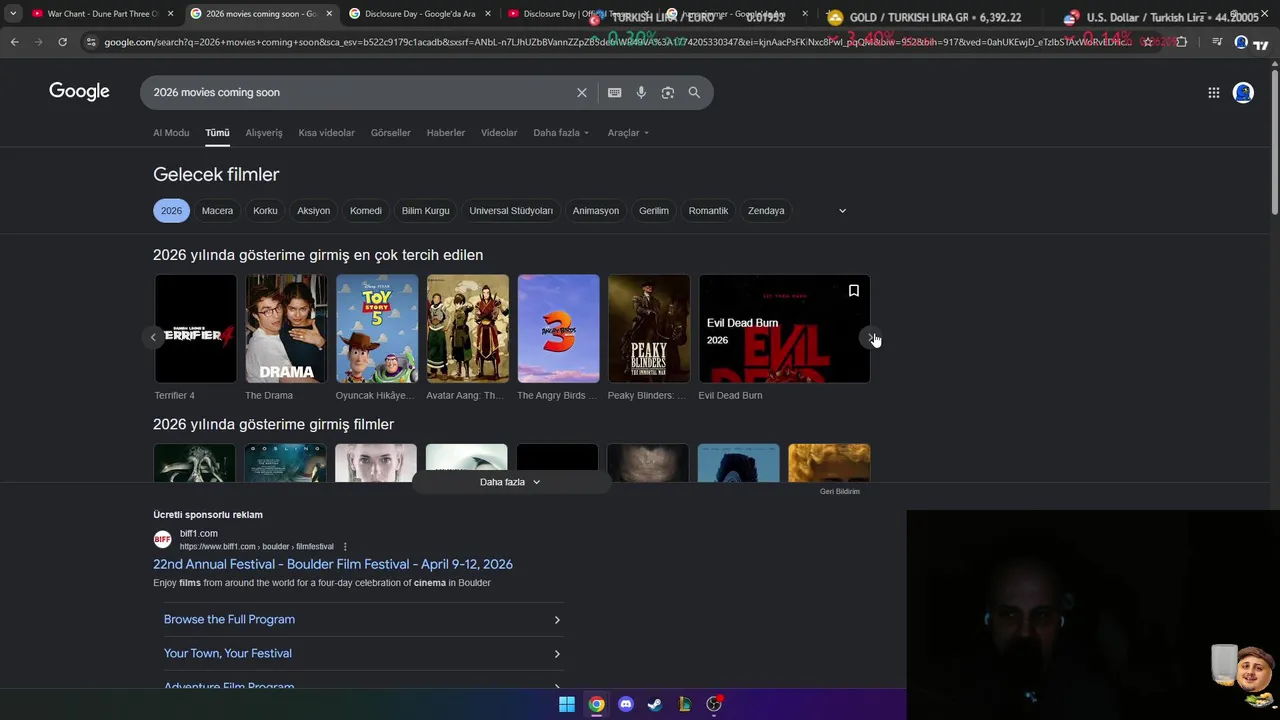This screenshot has width=1280, height=720.
Task: Open Chrome from the taskbar
Action: (596, 704)
